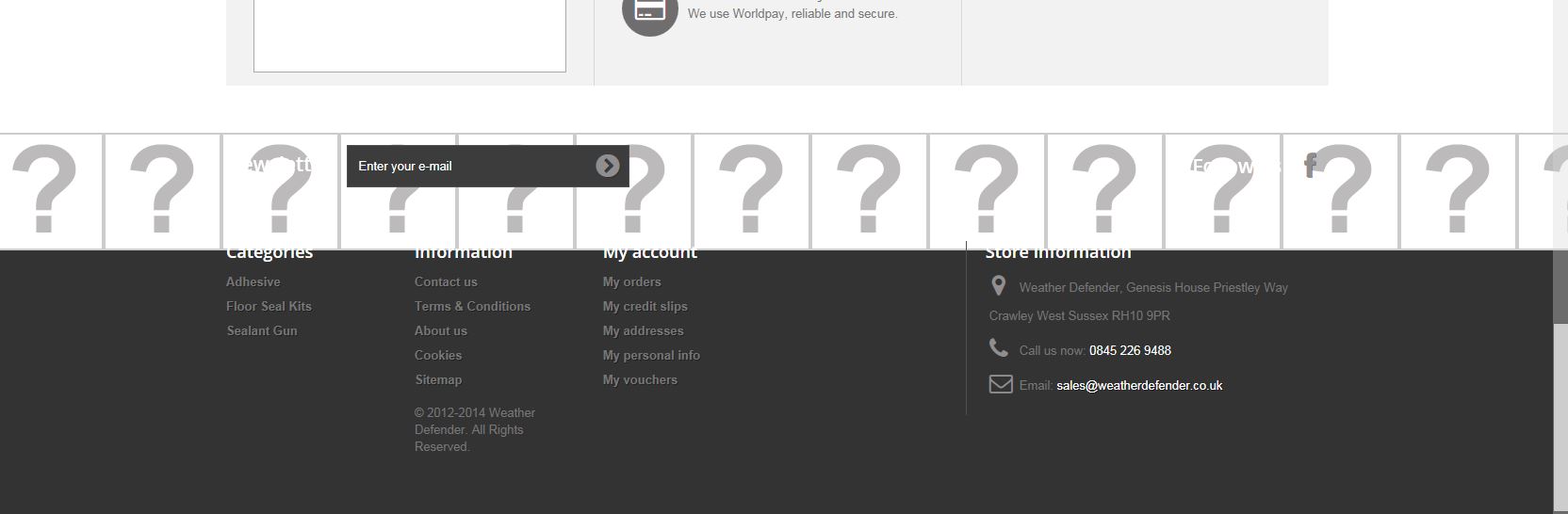
Task: Click the Store Information heading
Action: (x=1058, y=254)
